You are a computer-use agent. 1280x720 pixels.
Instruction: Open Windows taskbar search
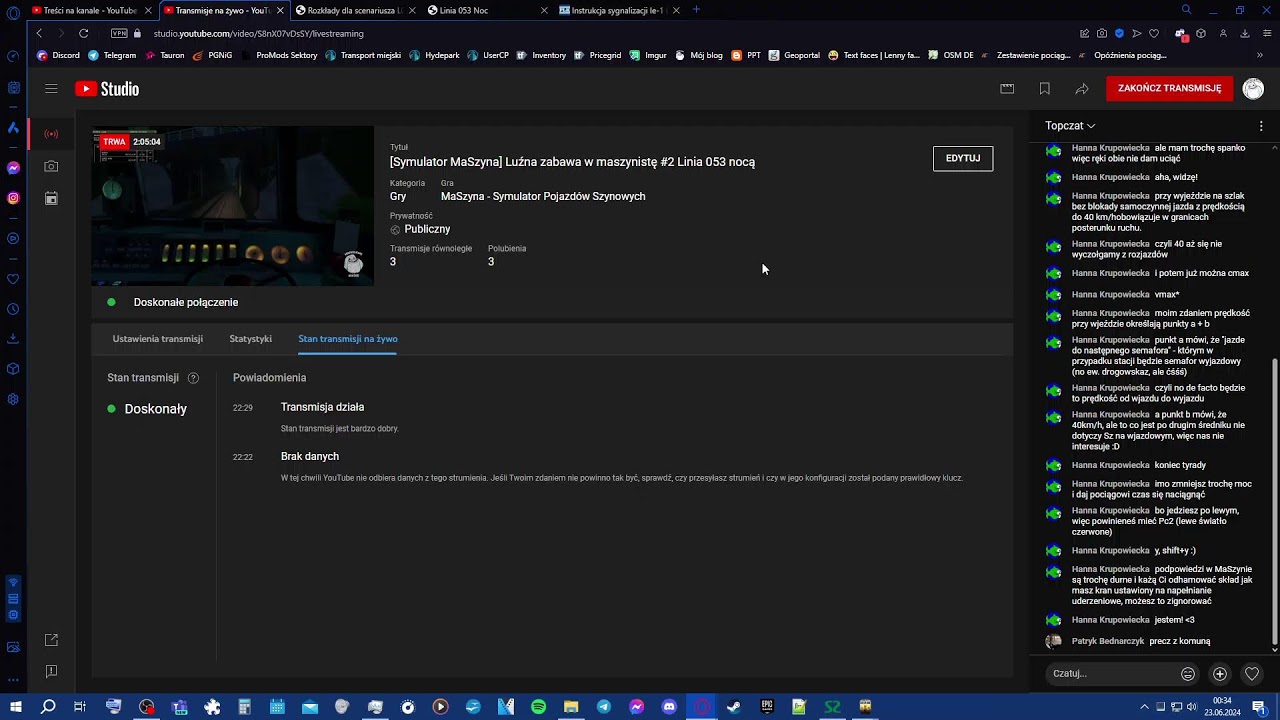click(48, 707)
